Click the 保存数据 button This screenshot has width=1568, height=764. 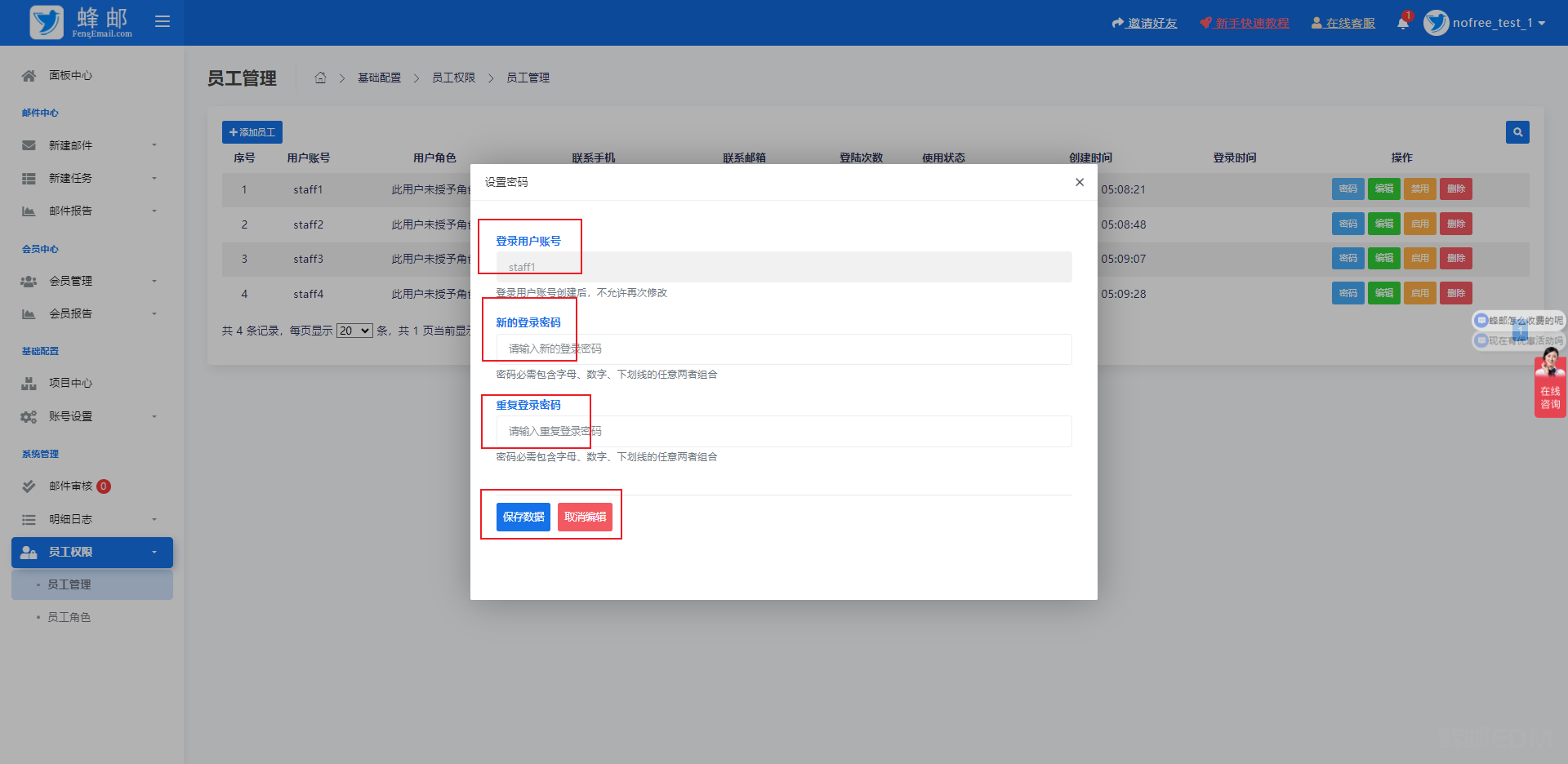tap(523, 517)
